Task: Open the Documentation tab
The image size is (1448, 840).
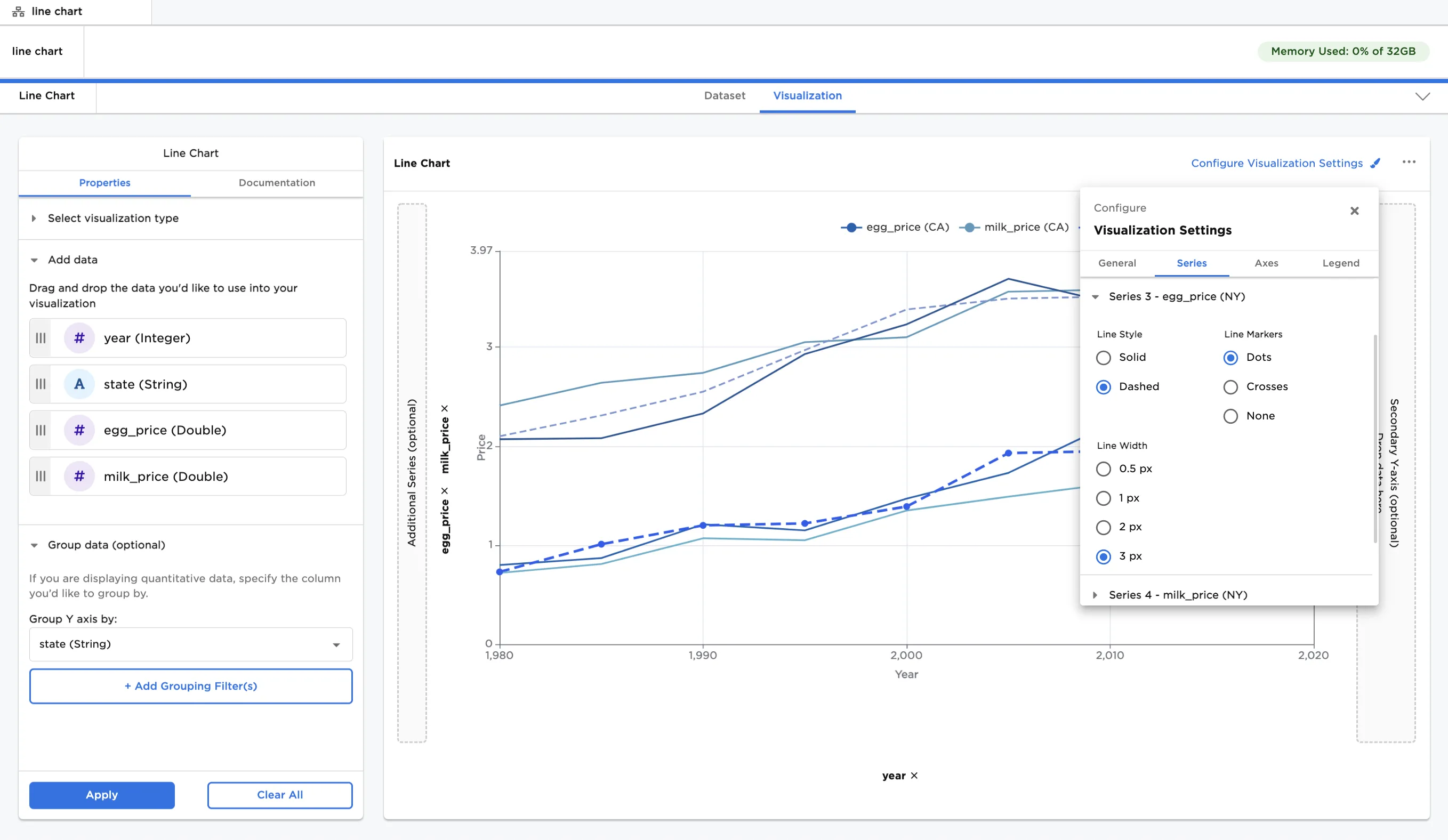Action: tap(277, 183)
